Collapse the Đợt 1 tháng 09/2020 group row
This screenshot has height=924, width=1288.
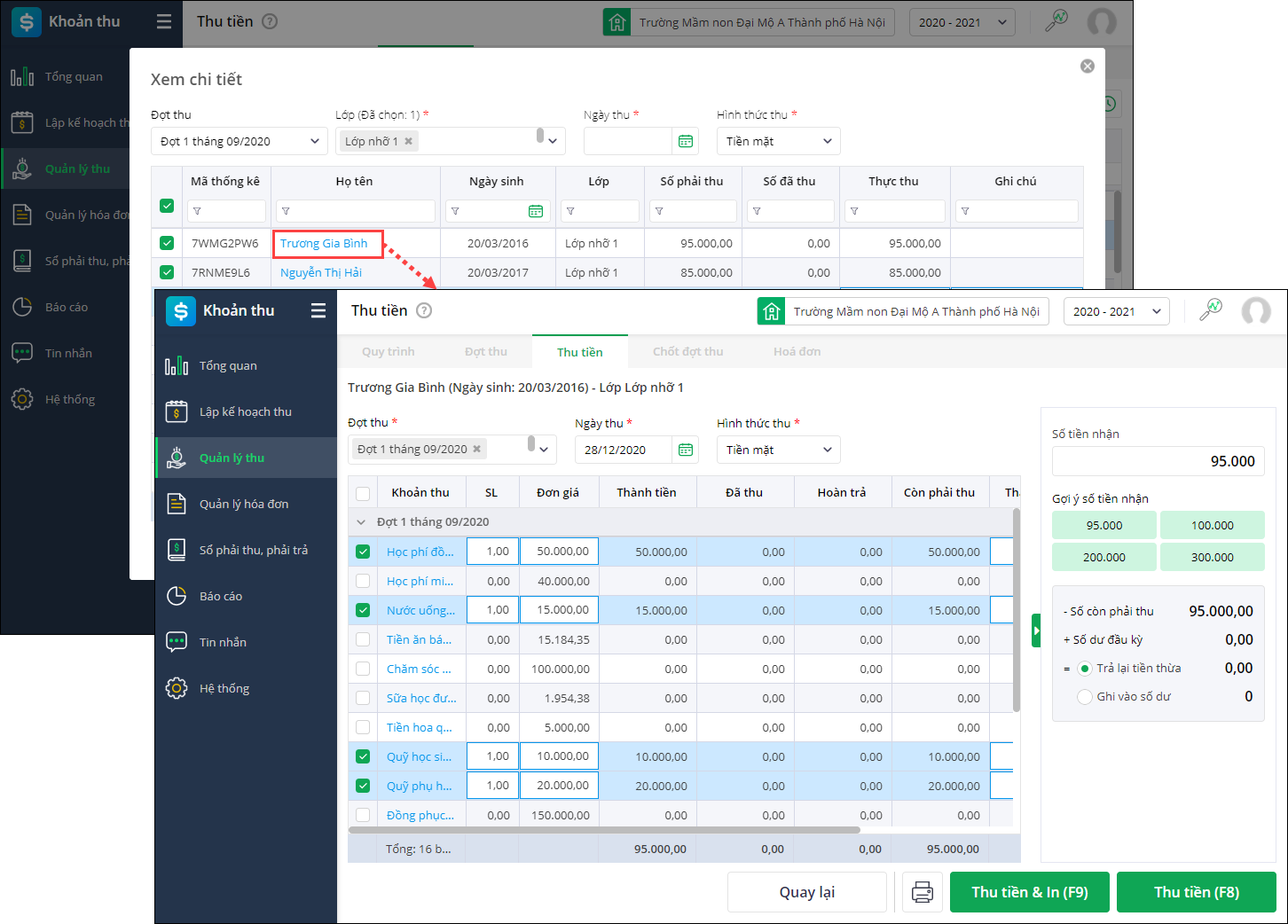tap(361, 522)
